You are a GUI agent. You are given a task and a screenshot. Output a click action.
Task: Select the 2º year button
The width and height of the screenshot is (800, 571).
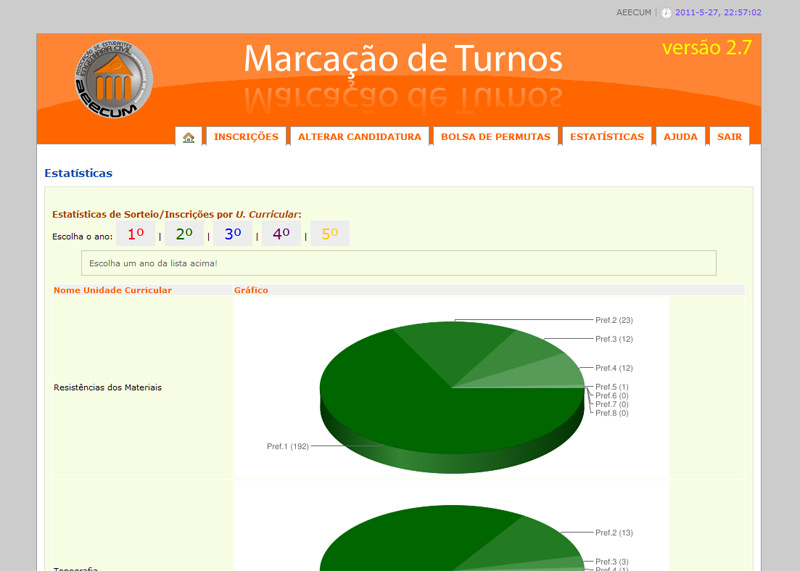coord(184,234)
